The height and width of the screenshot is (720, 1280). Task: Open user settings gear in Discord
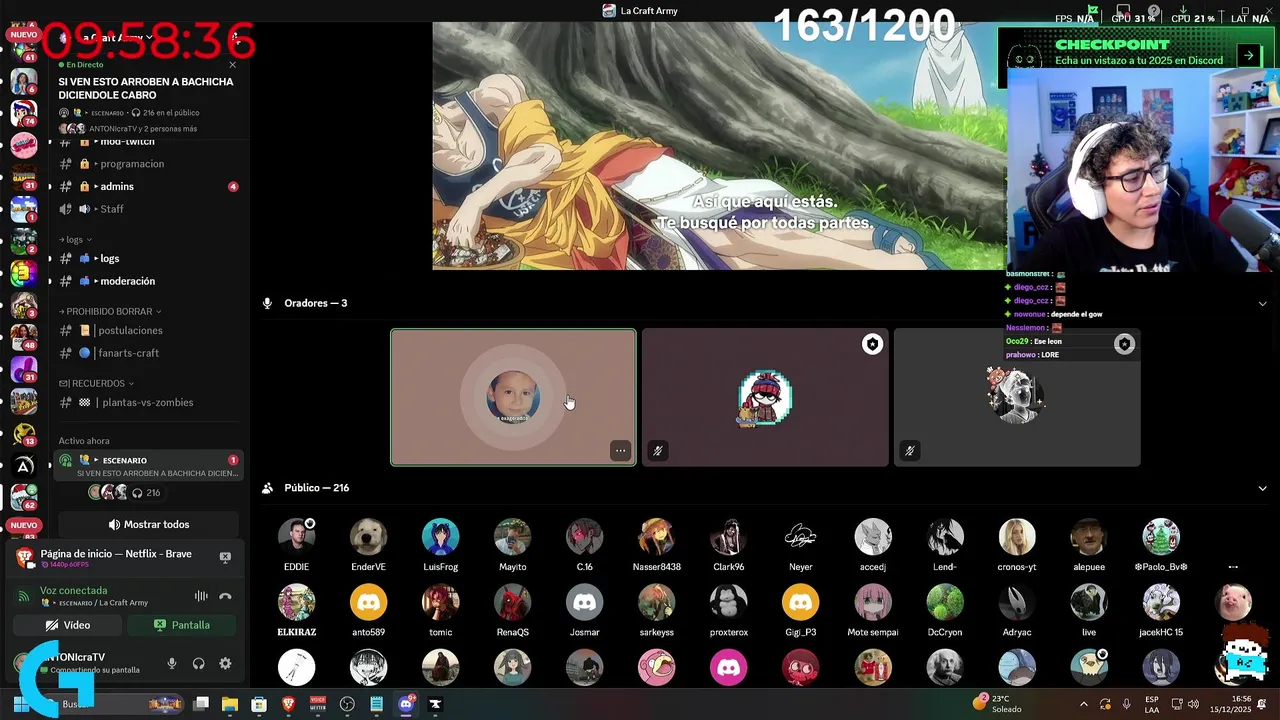[x=225, y=663]
